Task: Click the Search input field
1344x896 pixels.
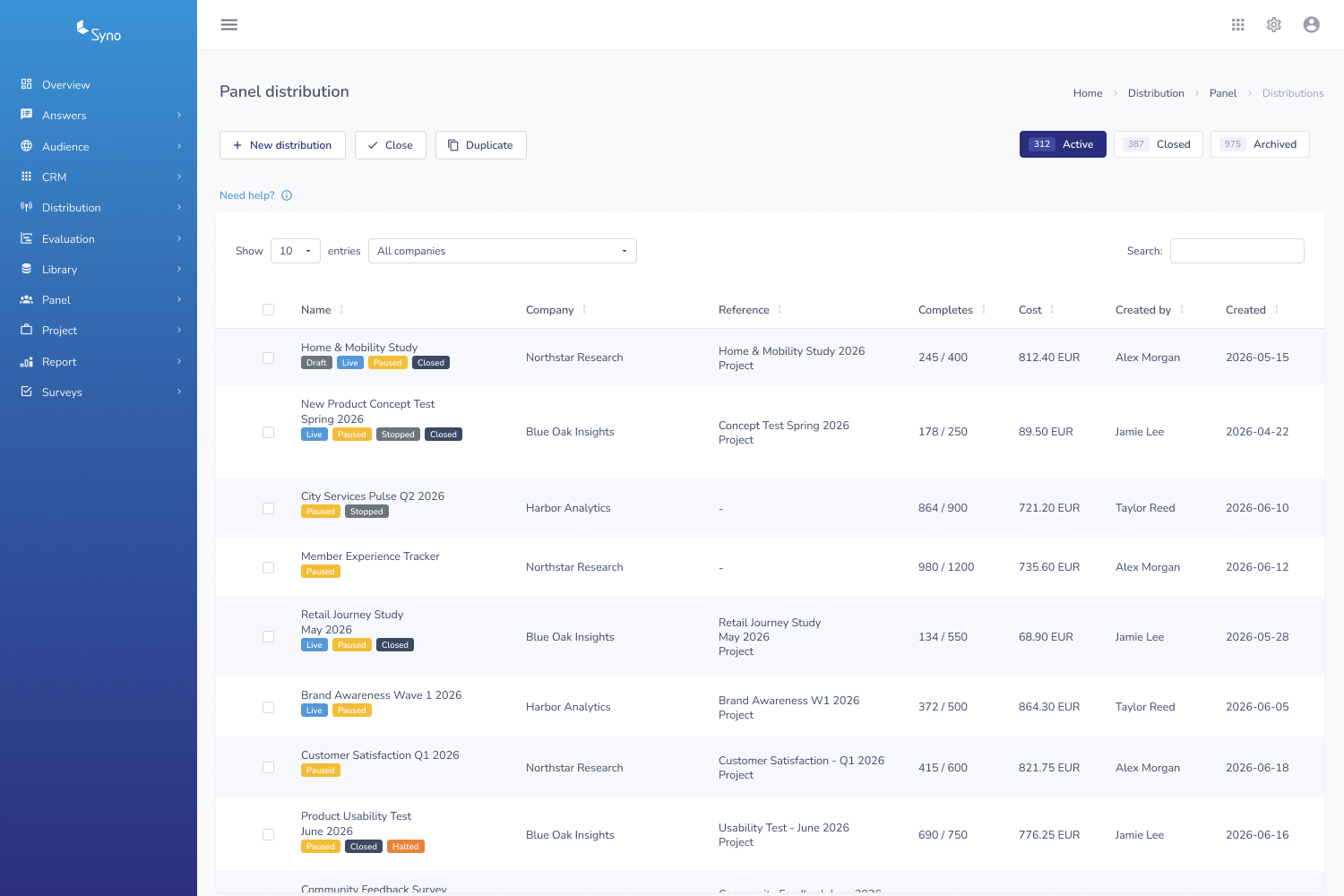Action: tap(1237, 251)
